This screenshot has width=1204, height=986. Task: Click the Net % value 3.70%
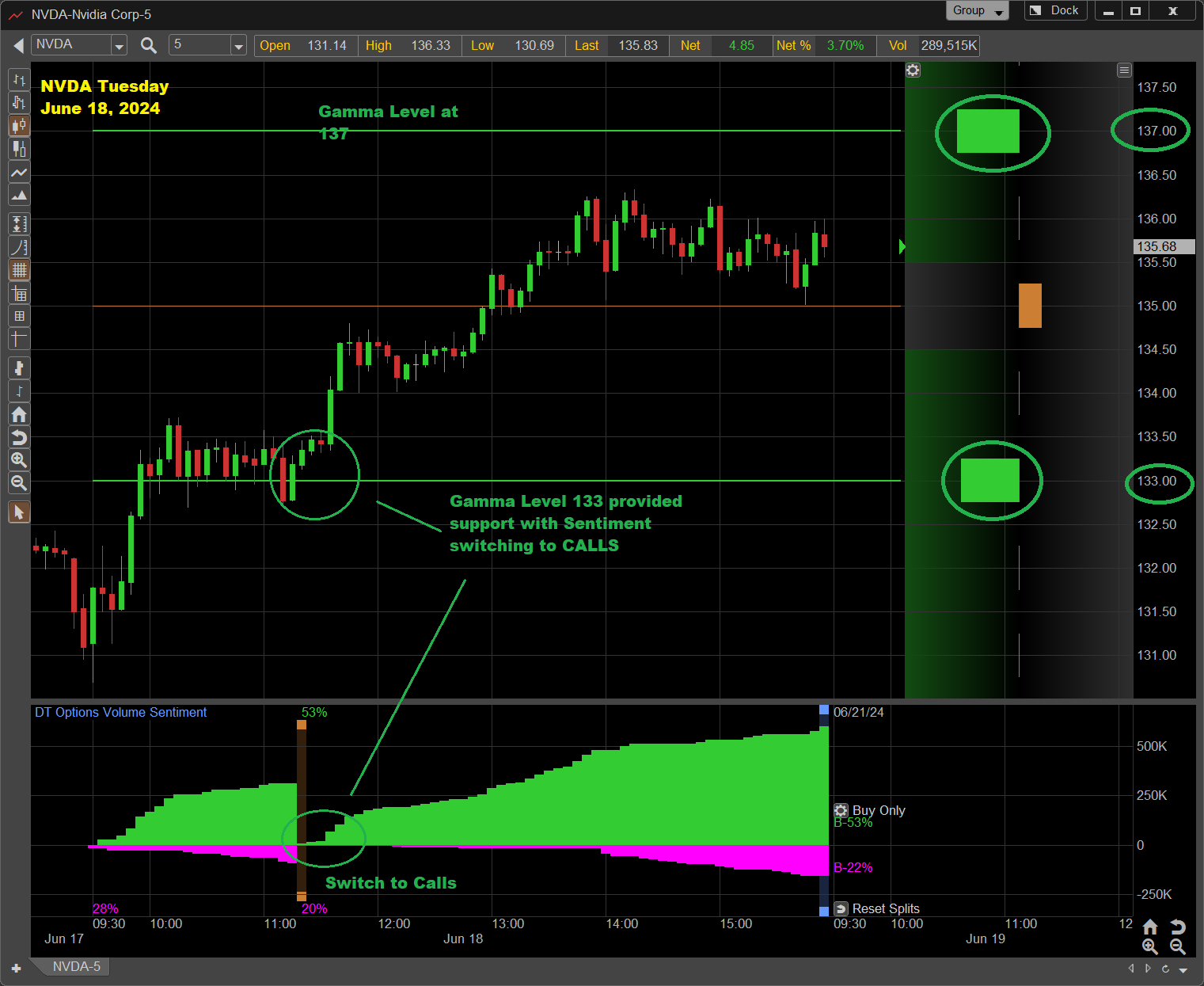coord(845,45)
